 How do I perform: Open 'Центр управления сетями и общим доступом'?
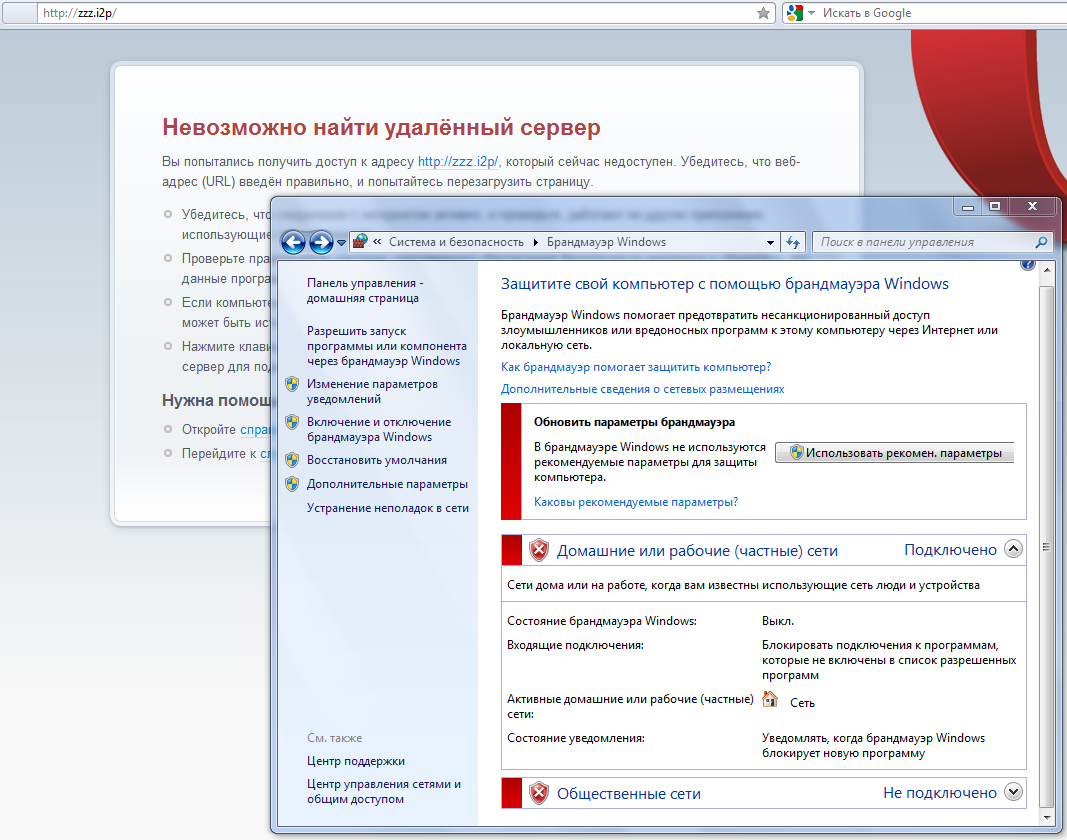384,791
